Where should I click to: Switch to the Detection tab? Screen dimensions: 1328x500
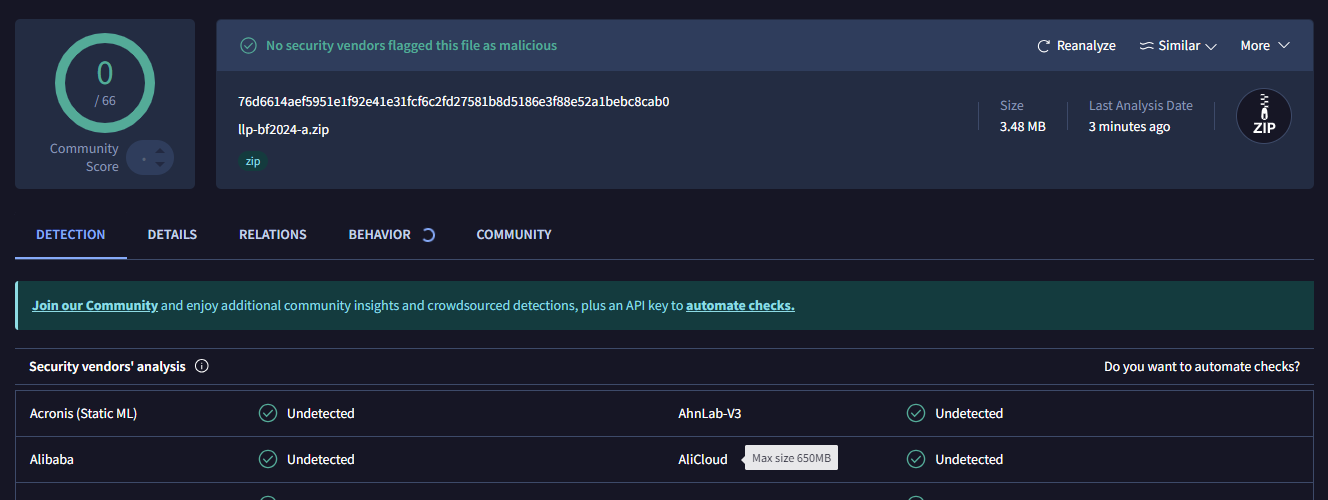click(x=71, y=235)
